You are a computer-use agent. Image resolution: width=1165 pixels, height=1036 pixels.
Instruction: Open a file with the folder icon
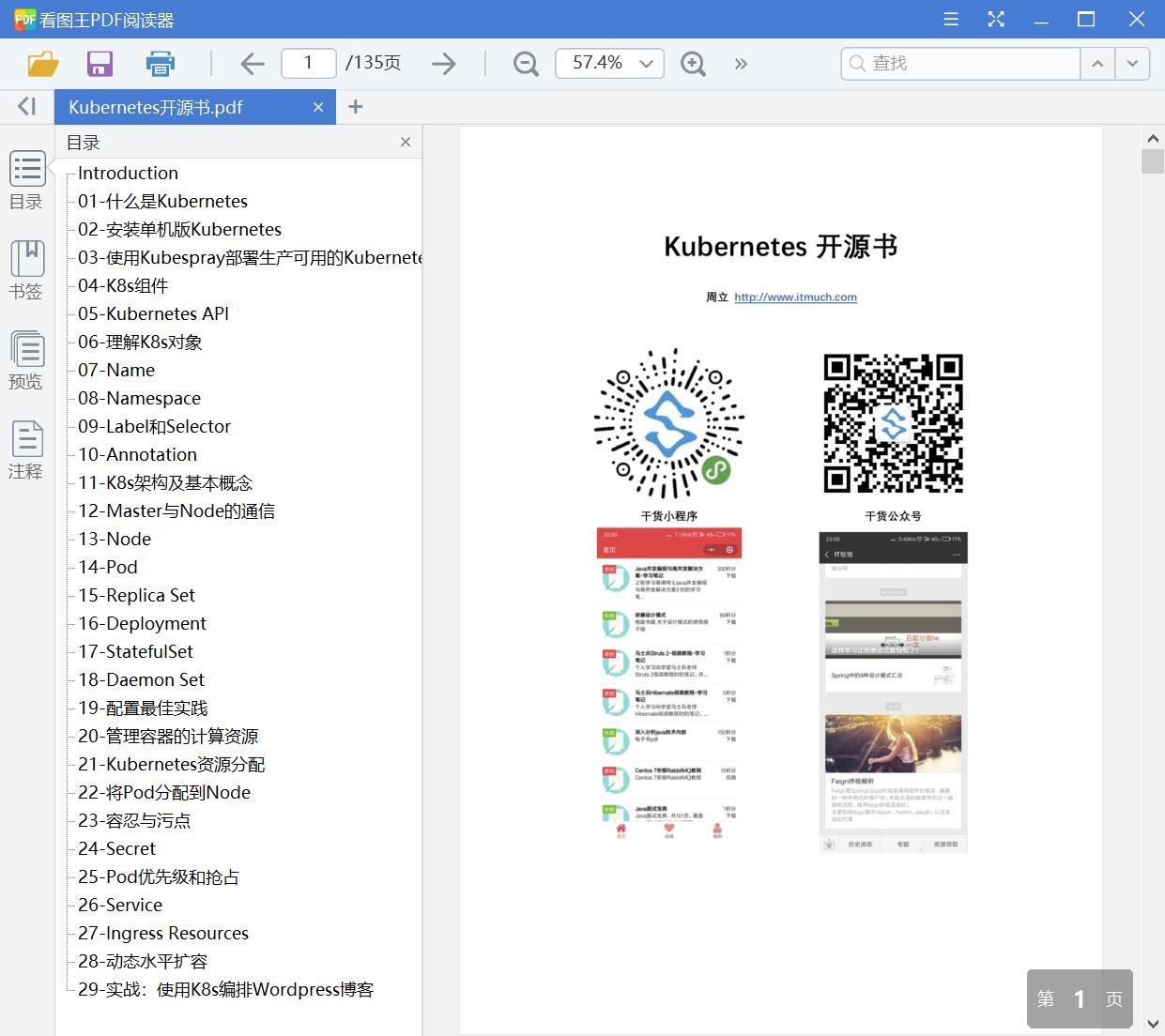[x=43, y=64]
